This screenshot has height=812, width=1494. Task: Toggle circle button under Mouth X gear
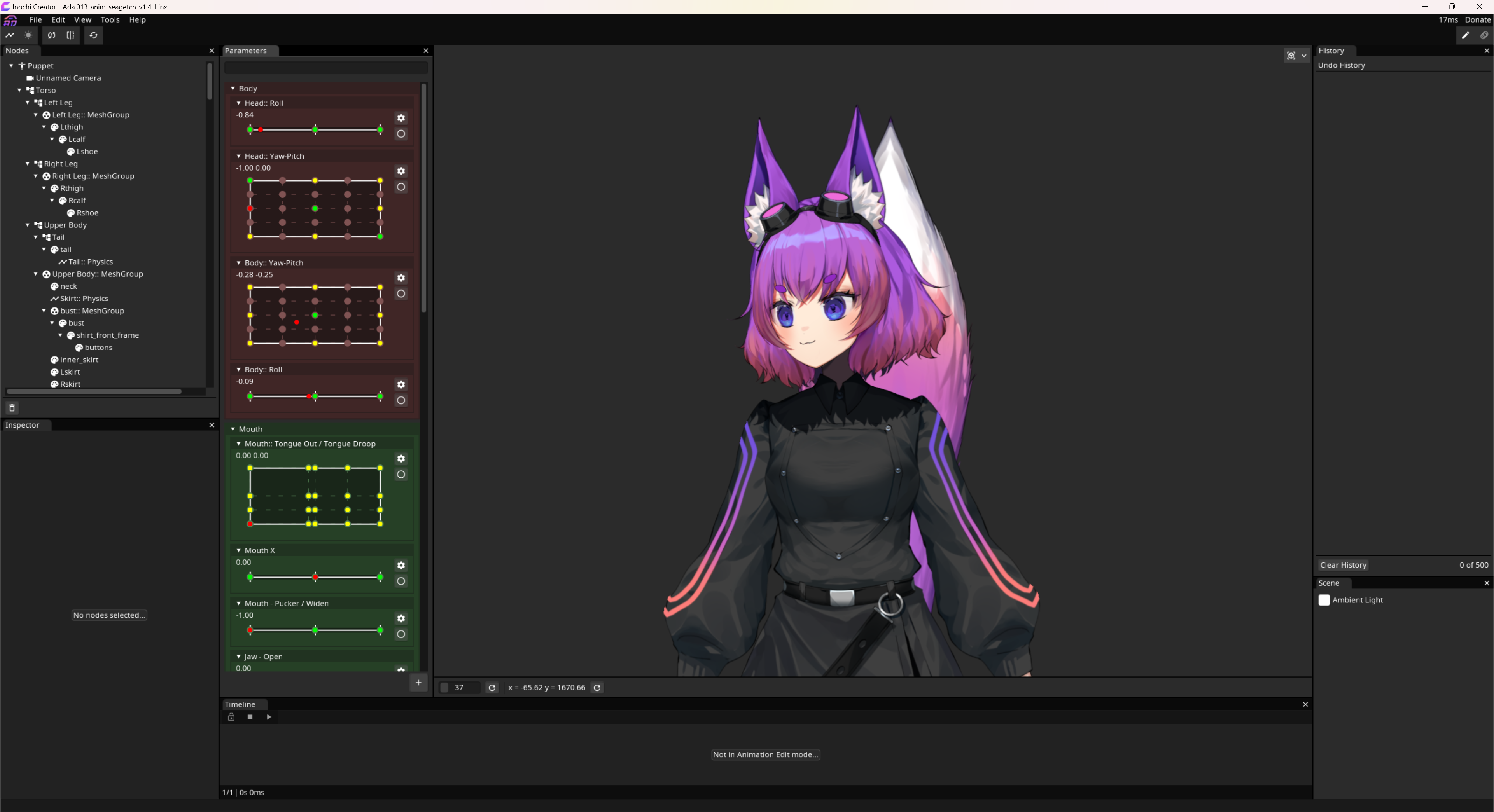(401, 581)
